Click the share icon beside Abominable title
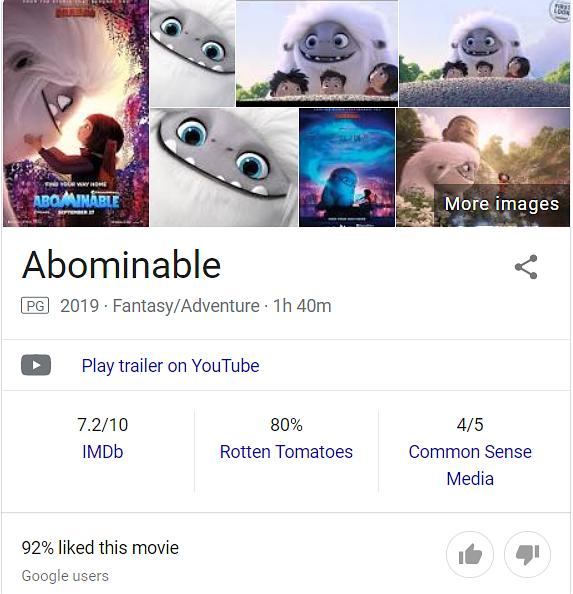 coord(526,267)
